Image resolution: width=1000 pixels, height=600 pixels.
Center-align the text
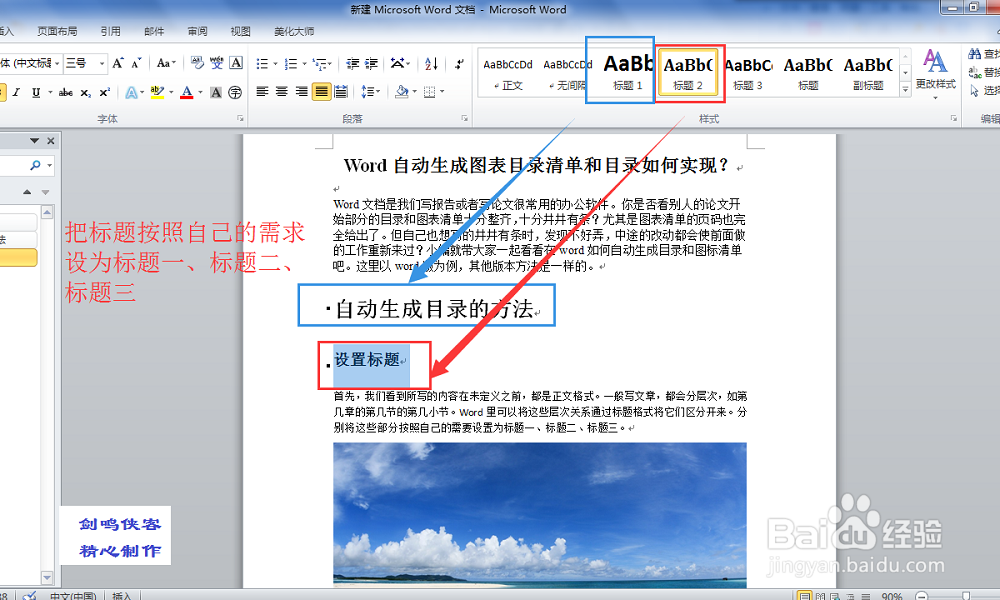tap(281, 92)
